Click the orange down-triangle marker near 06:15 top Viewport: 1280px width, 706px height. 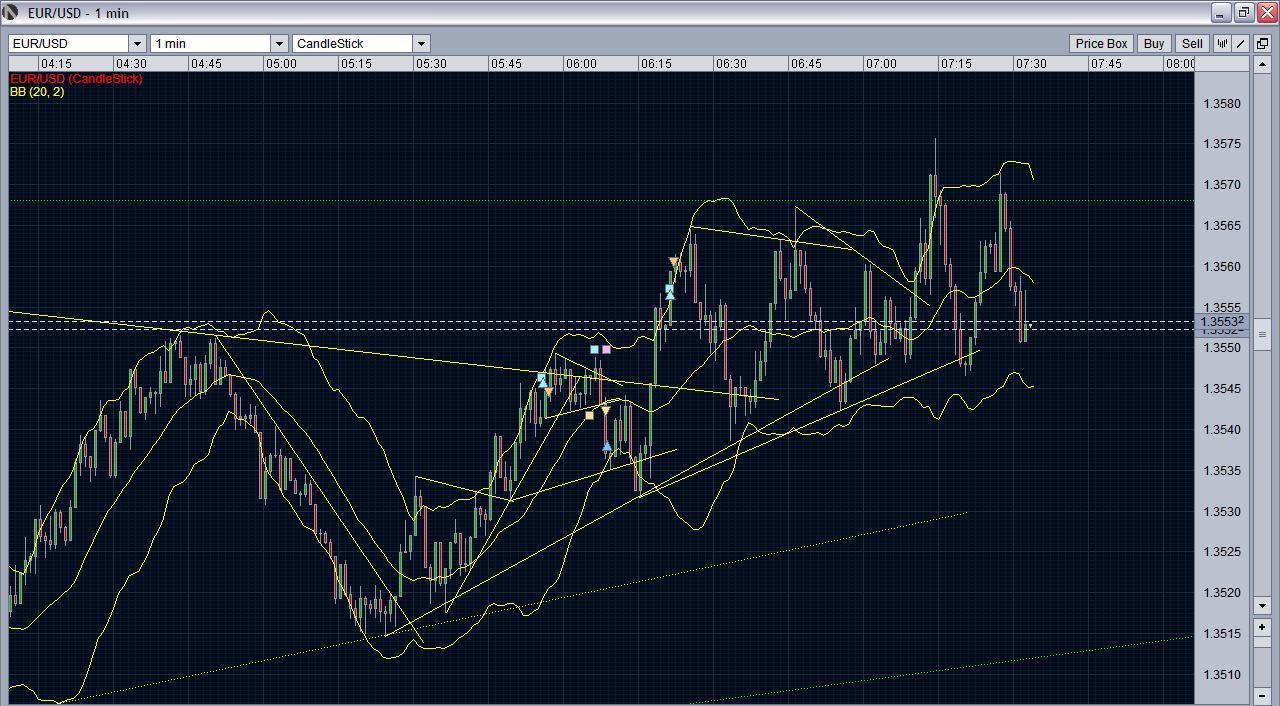point(674,263)
